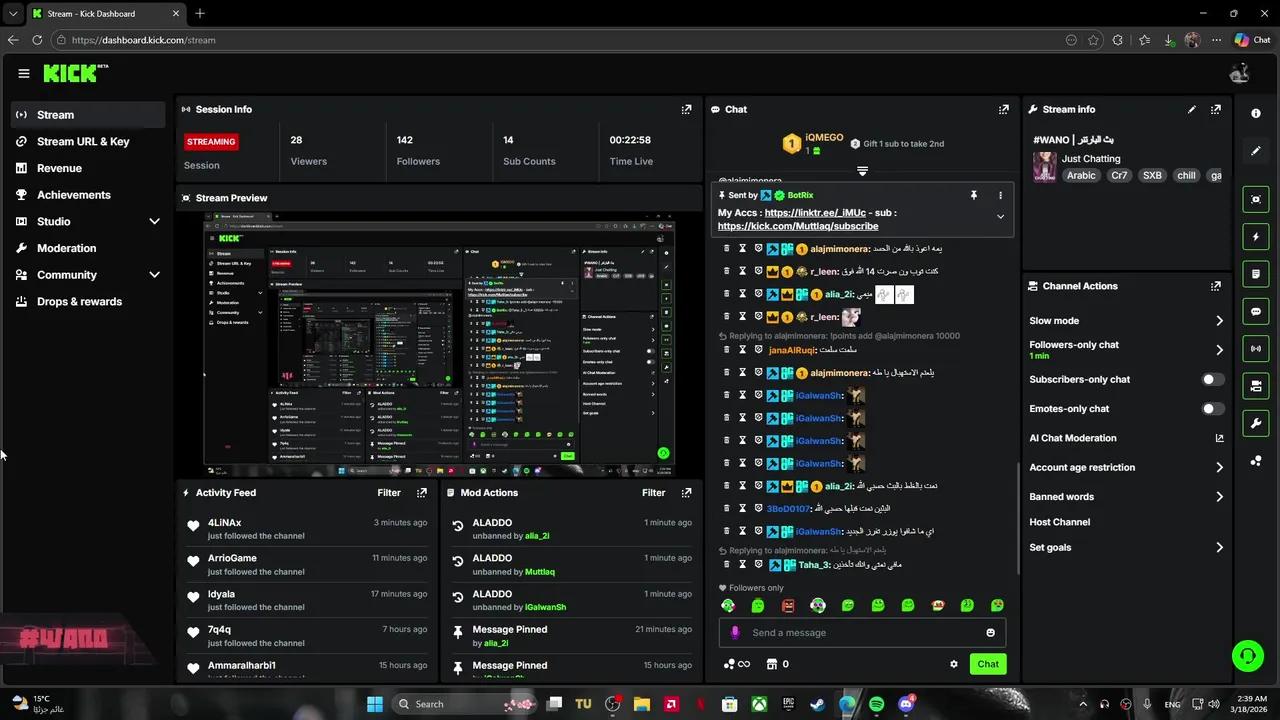
Task: Pop out the Channel Actions panel
Action: 1216,286
